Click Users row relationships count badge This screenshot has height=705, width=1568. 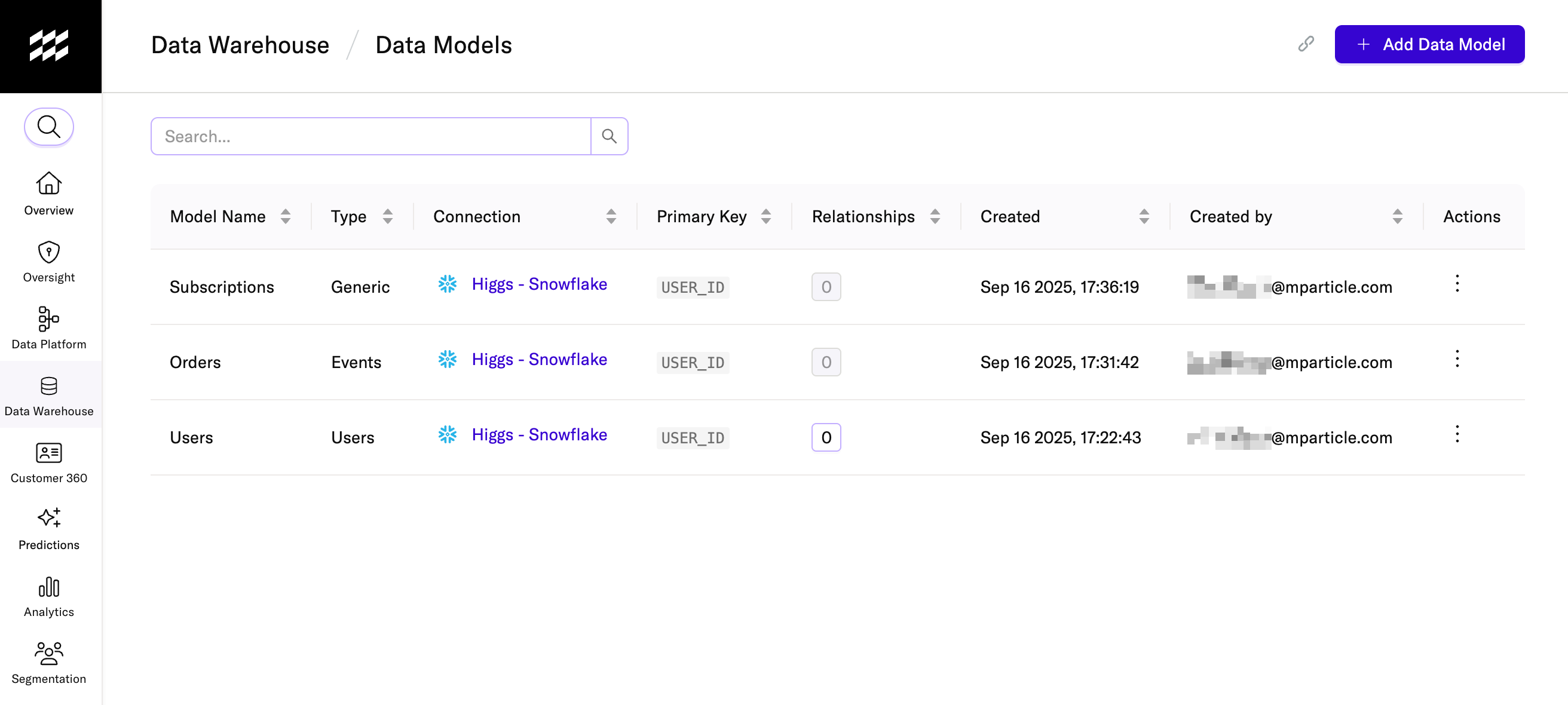coord(825,437)
